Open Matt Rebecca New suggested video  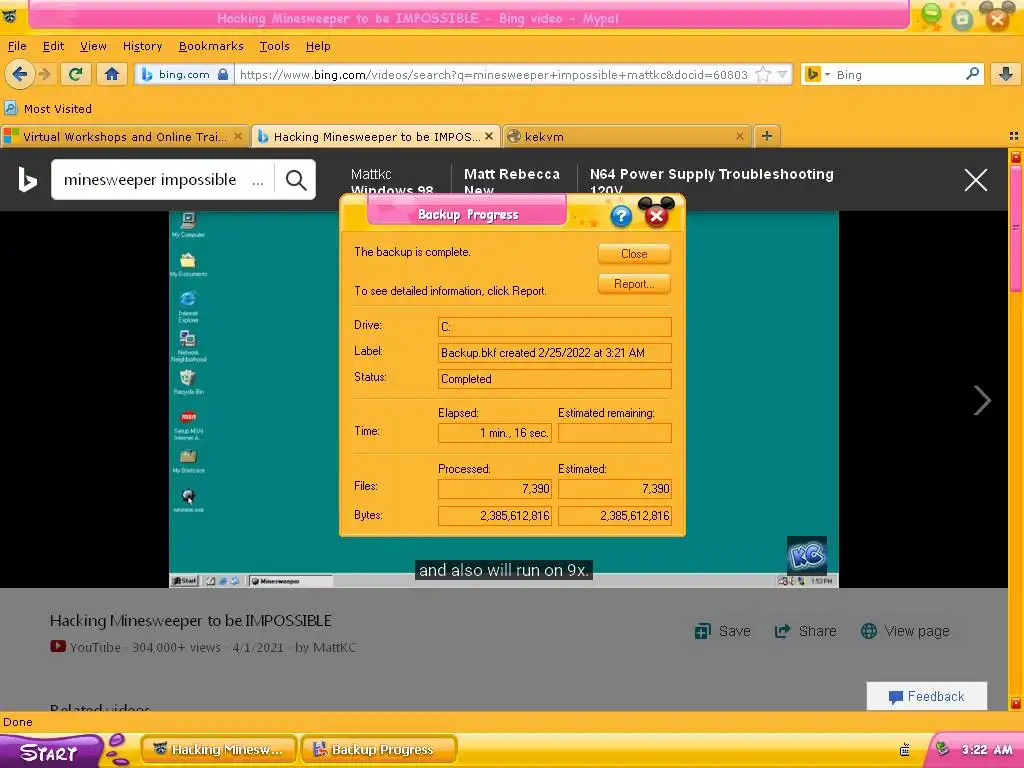coord(512,182)
